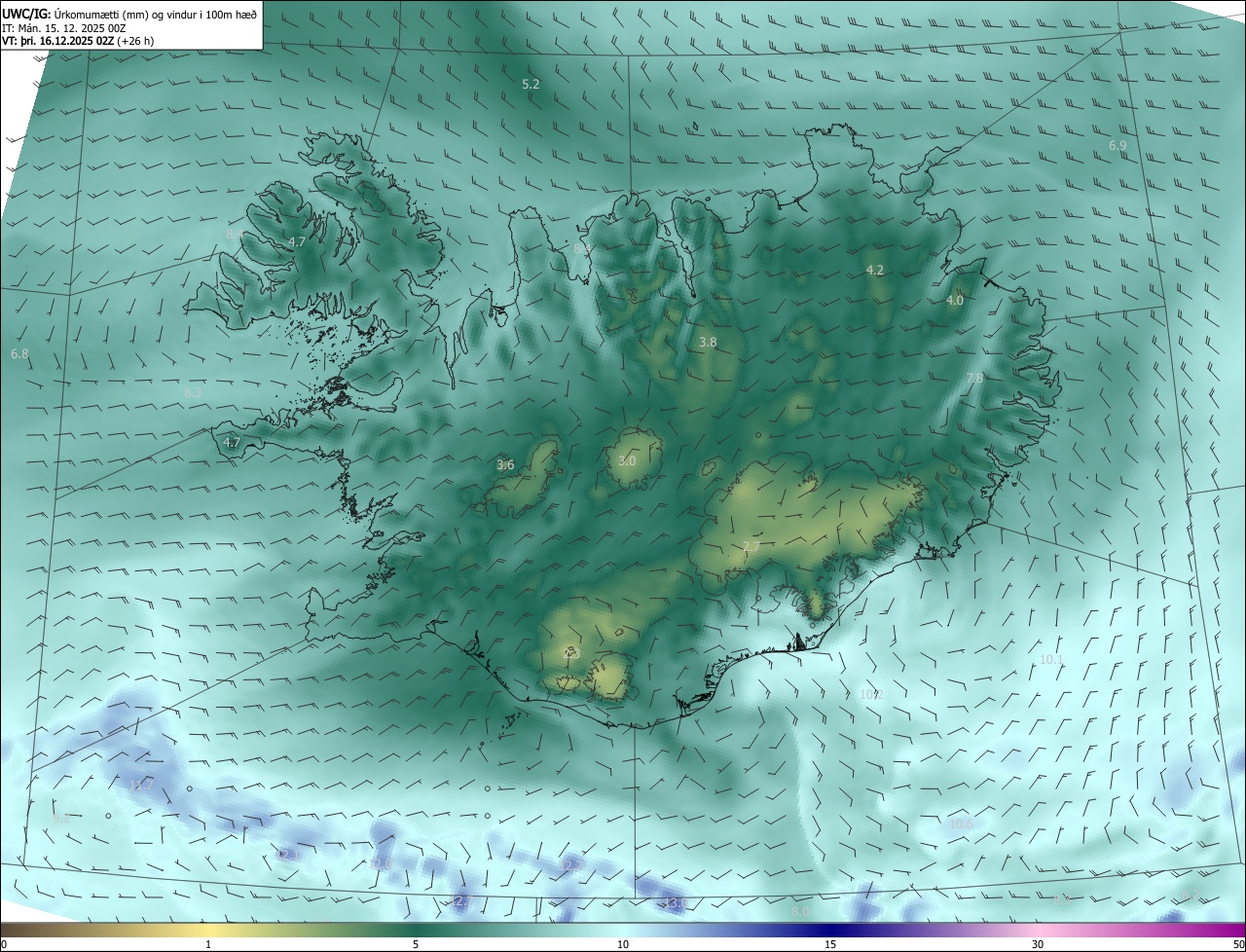This screenshot has height=952, width=1246.
Task: Click the 4.0 value in northeast Iceland
Action: 955,301
